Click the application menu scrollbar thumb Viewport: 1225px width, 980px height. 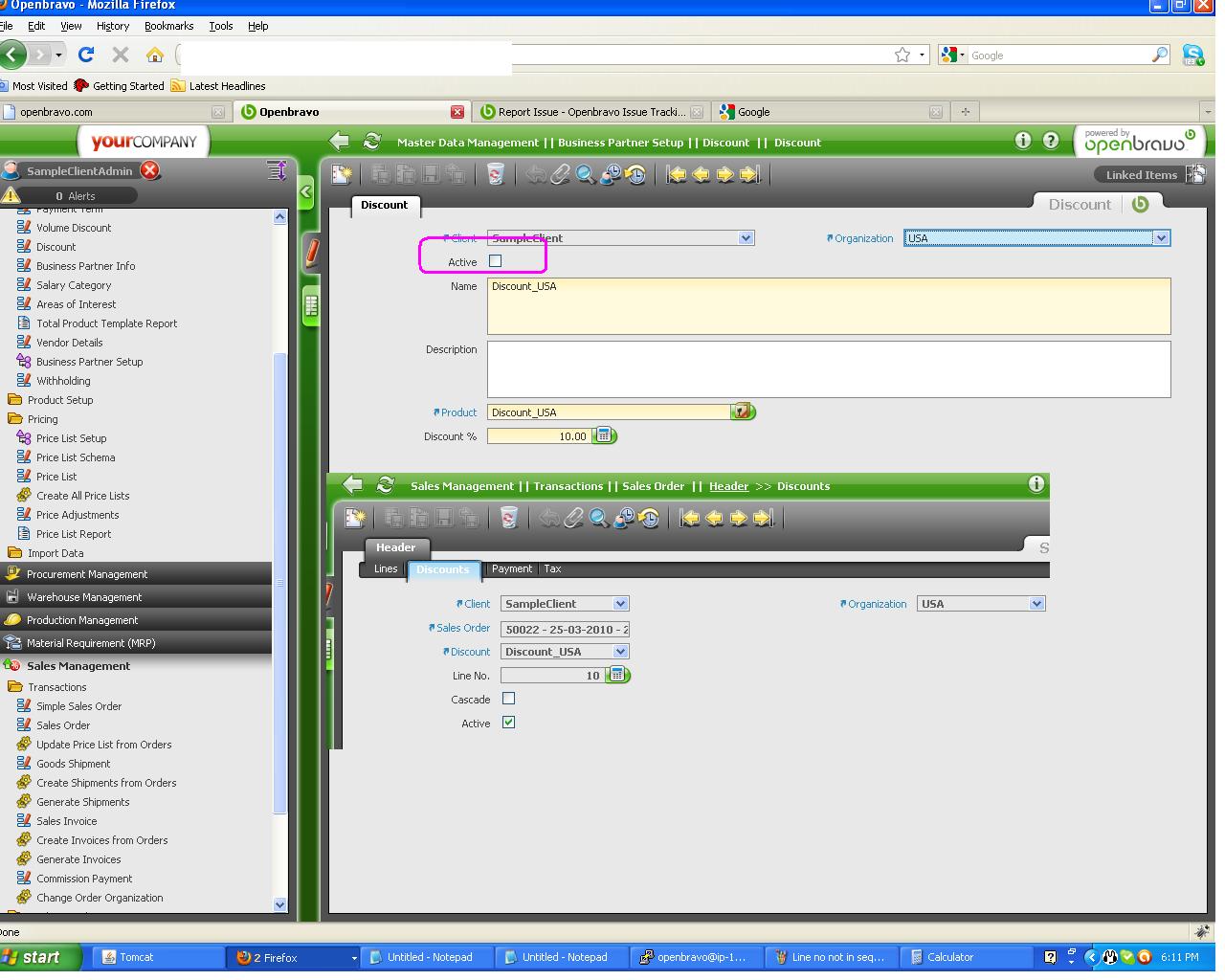pos(279,584)
